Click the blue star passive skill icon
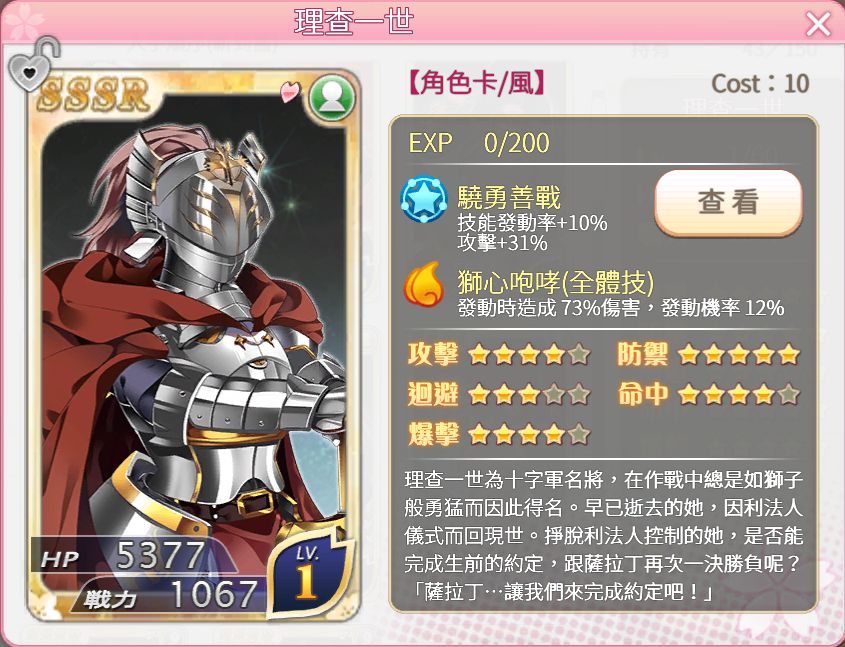 tap(424, 198)
